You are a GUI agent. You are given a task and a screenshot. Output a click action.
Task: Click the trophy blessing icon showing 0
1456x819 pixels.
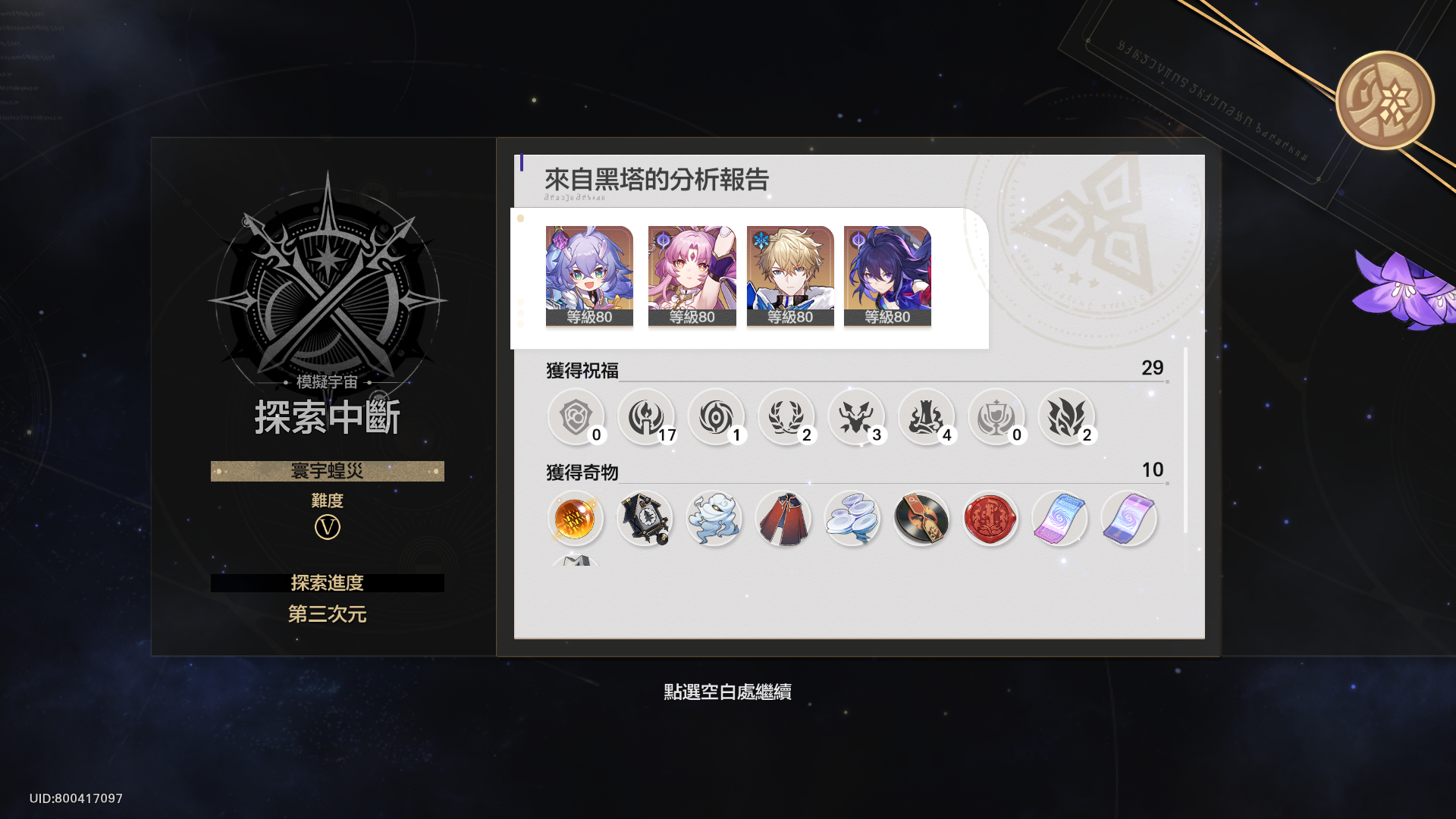[996, 417]
